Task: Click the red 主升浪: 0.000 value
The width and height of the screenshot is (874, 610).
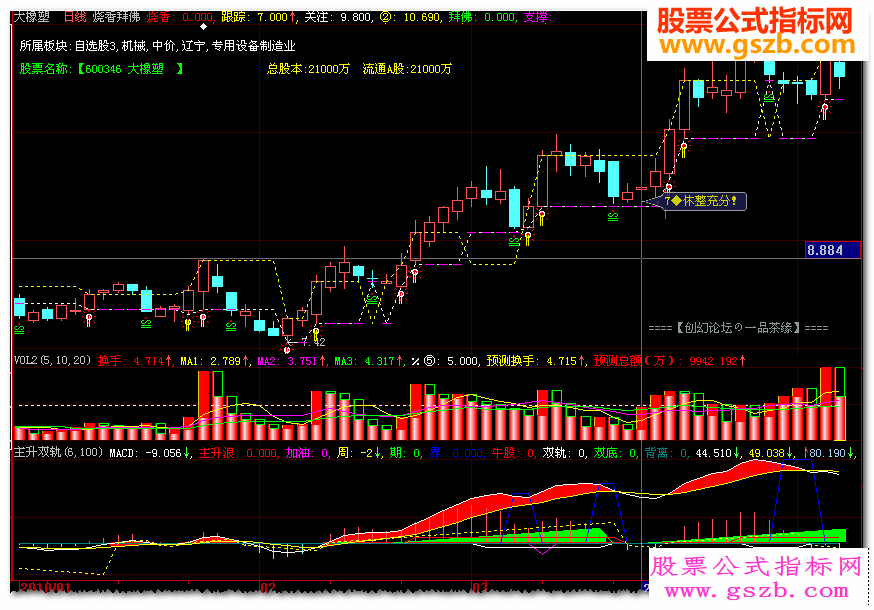Action: click(237, 453)
